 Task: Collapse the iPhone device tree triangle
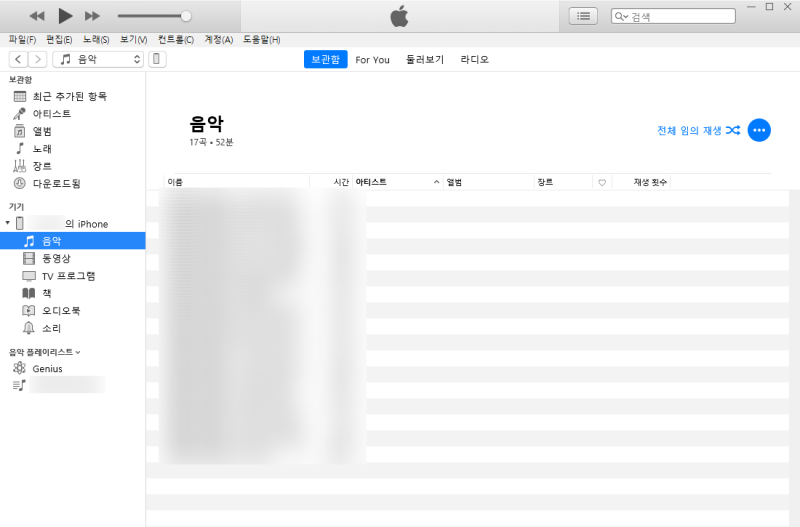click(7, 223)
